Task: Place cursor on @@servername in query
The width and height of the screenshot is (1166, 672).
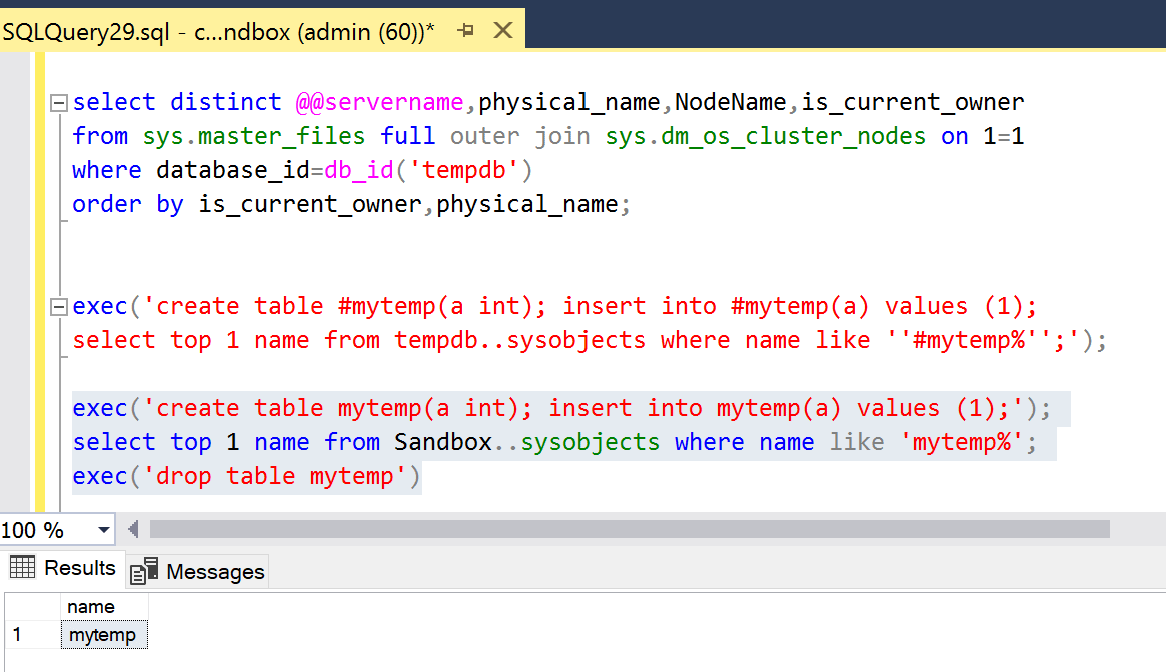Action: (379, 102)
